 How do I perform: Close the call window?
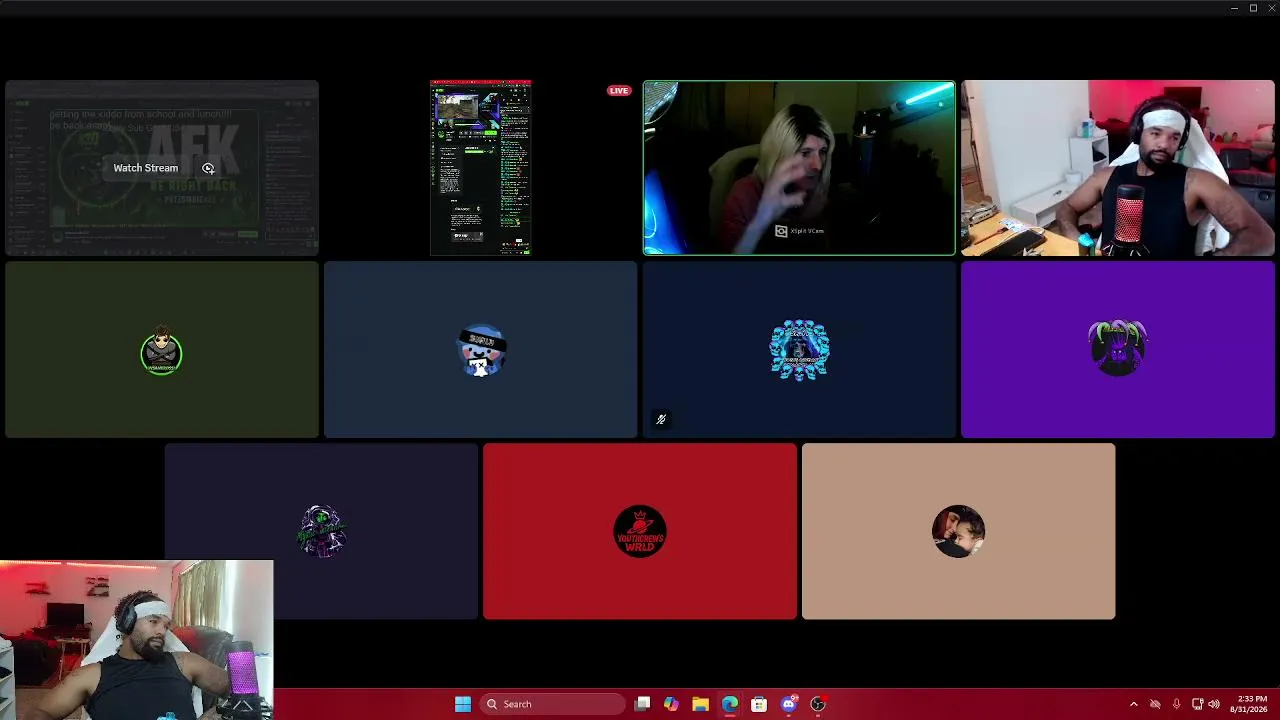pyautogui.click(x=1270, y=8)
